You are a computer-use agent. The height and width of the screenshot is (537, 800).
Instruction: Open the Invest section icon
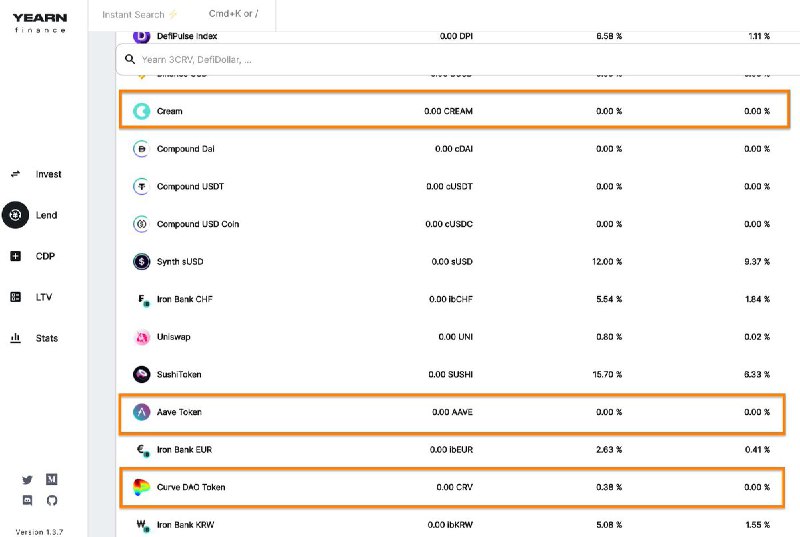click(15, 174)
